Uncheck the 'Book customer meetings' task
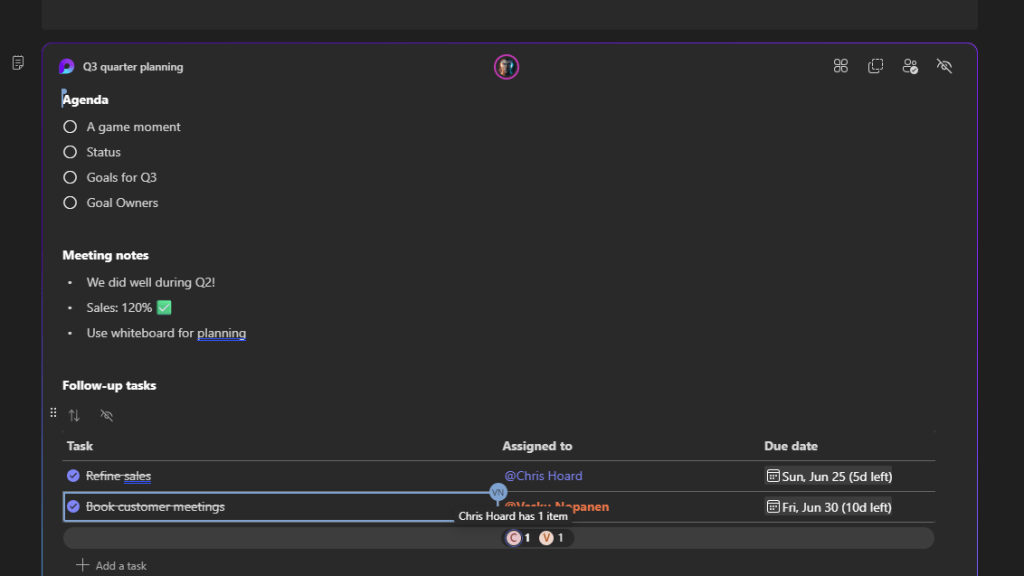 coord(73,507)
